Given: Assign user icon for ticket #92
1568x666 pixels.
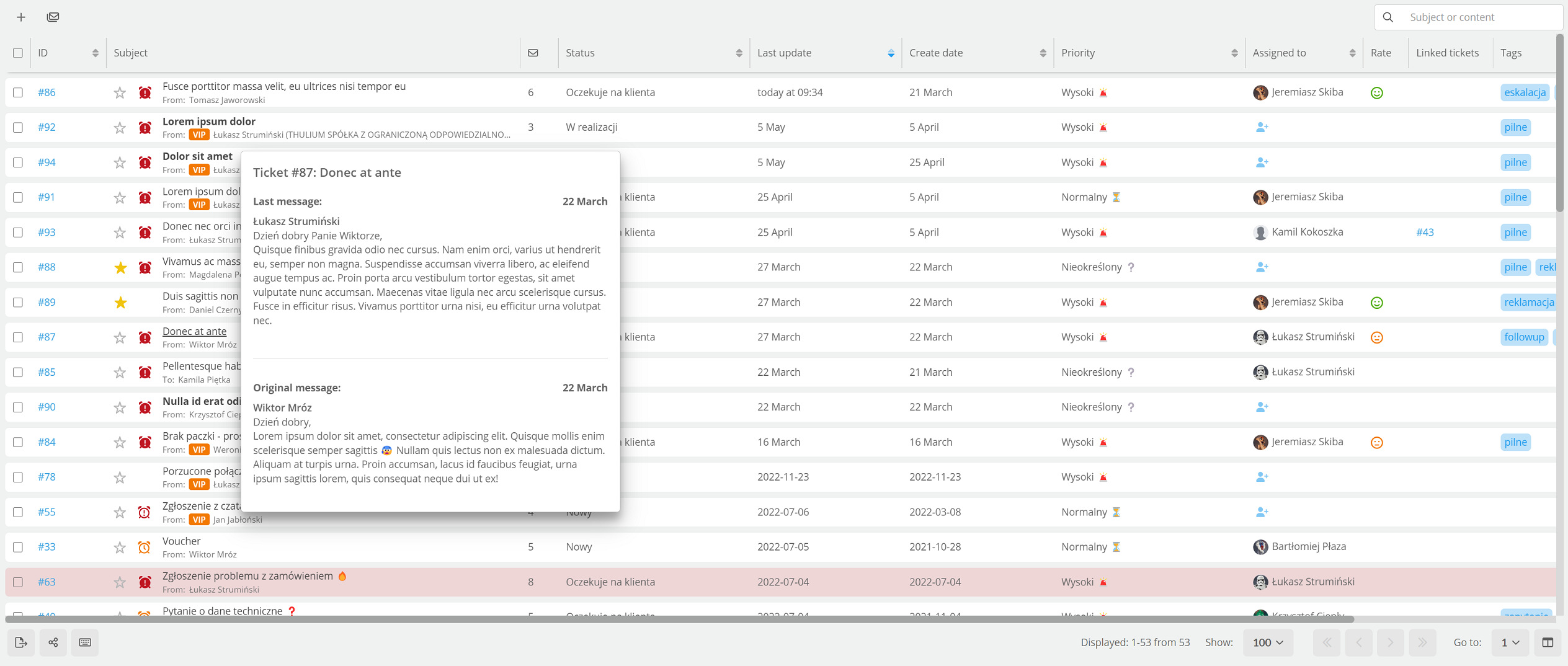Looking at the screenshot, I should (x=1262, y=127).
